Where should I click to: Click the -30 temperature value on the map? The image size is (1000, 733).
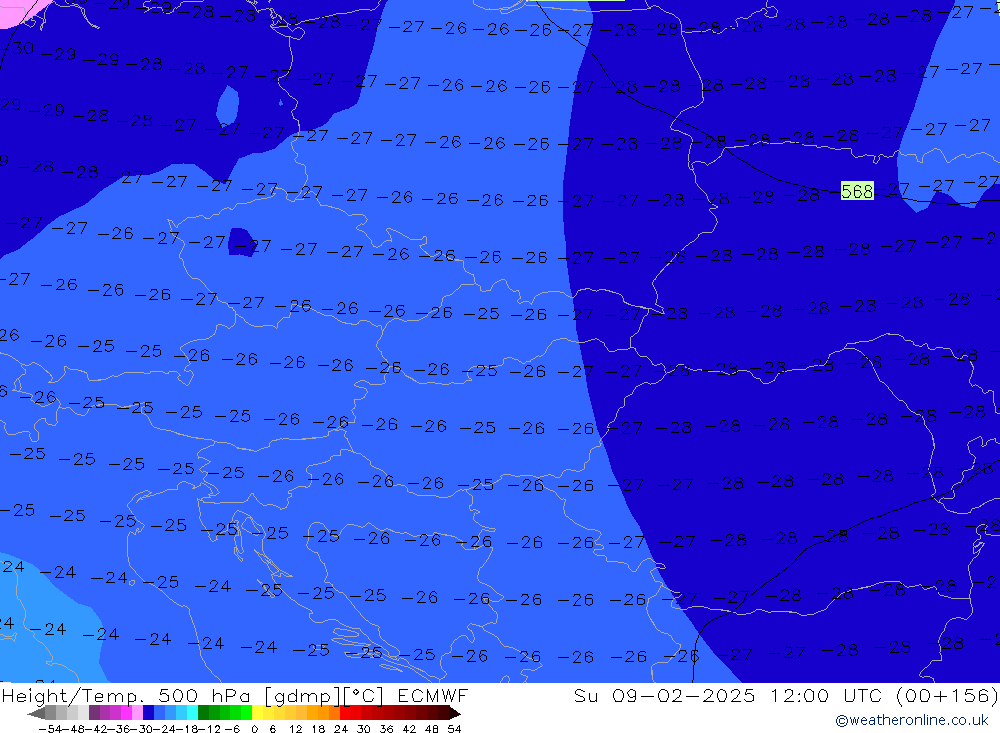[x=18, y=48]
